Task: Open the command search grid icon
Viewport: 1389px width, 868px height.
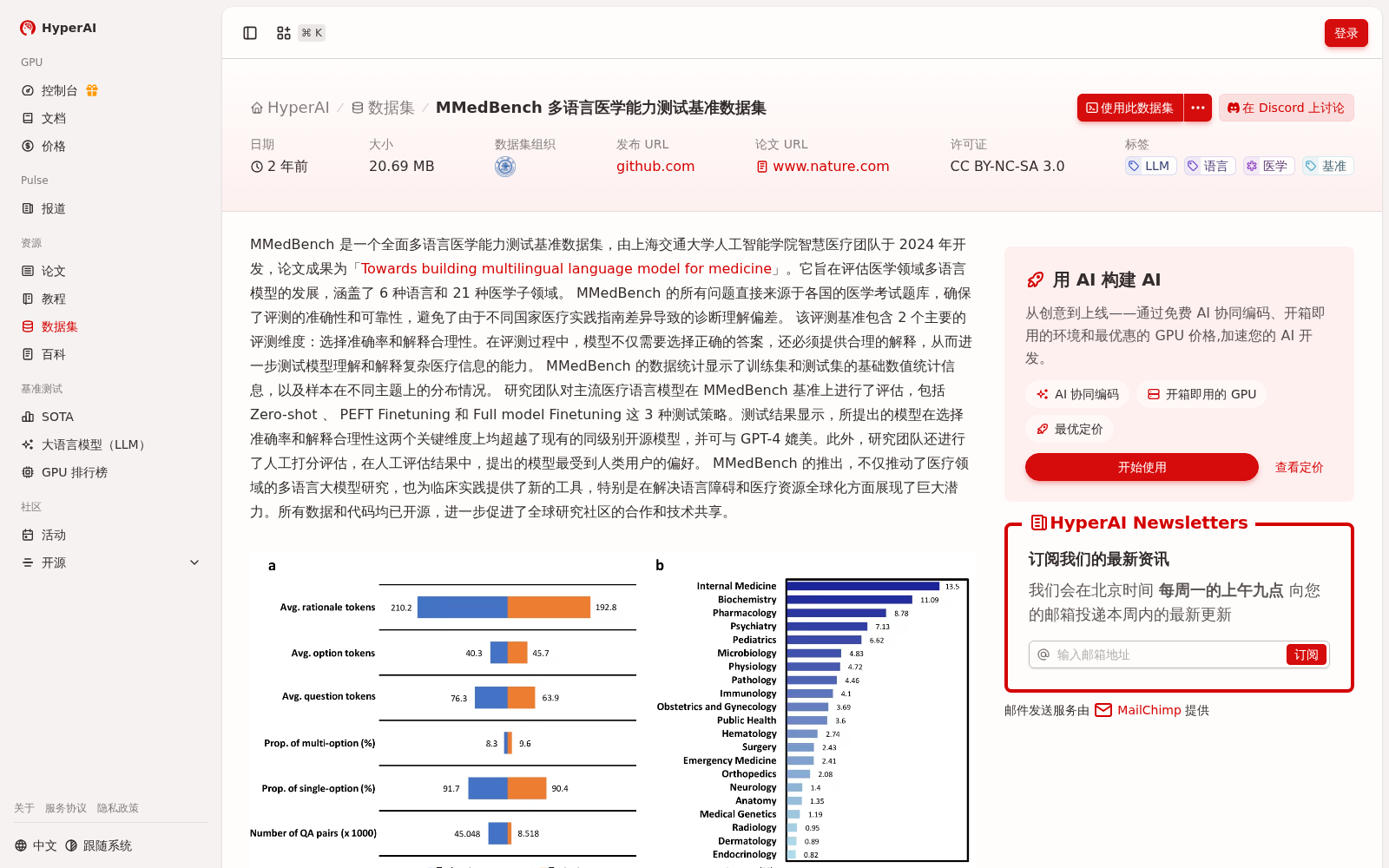Action: [284, 33]
